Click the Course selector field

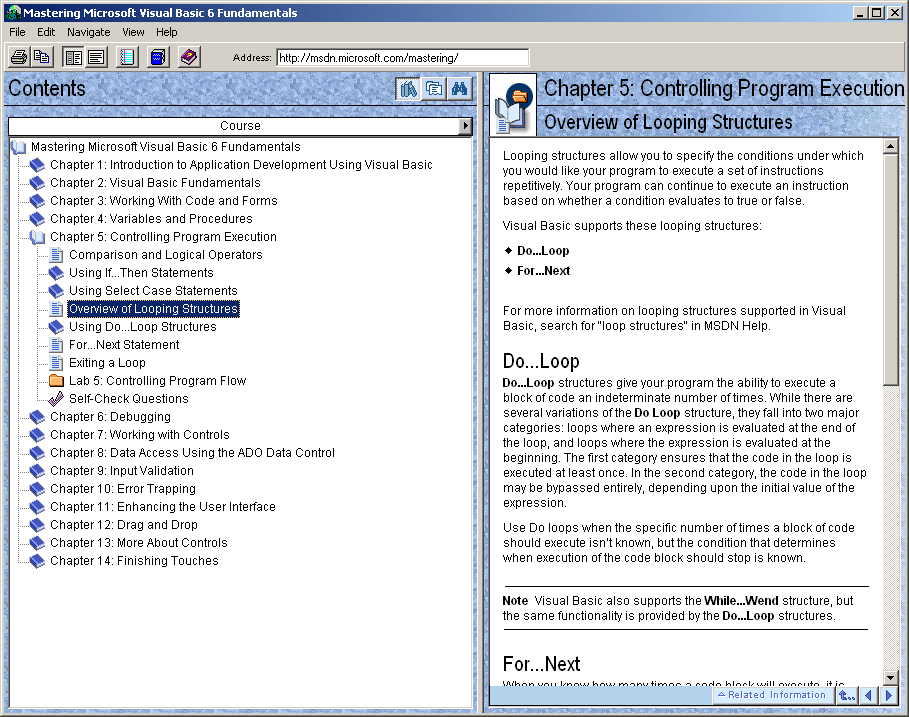(240, 126)
